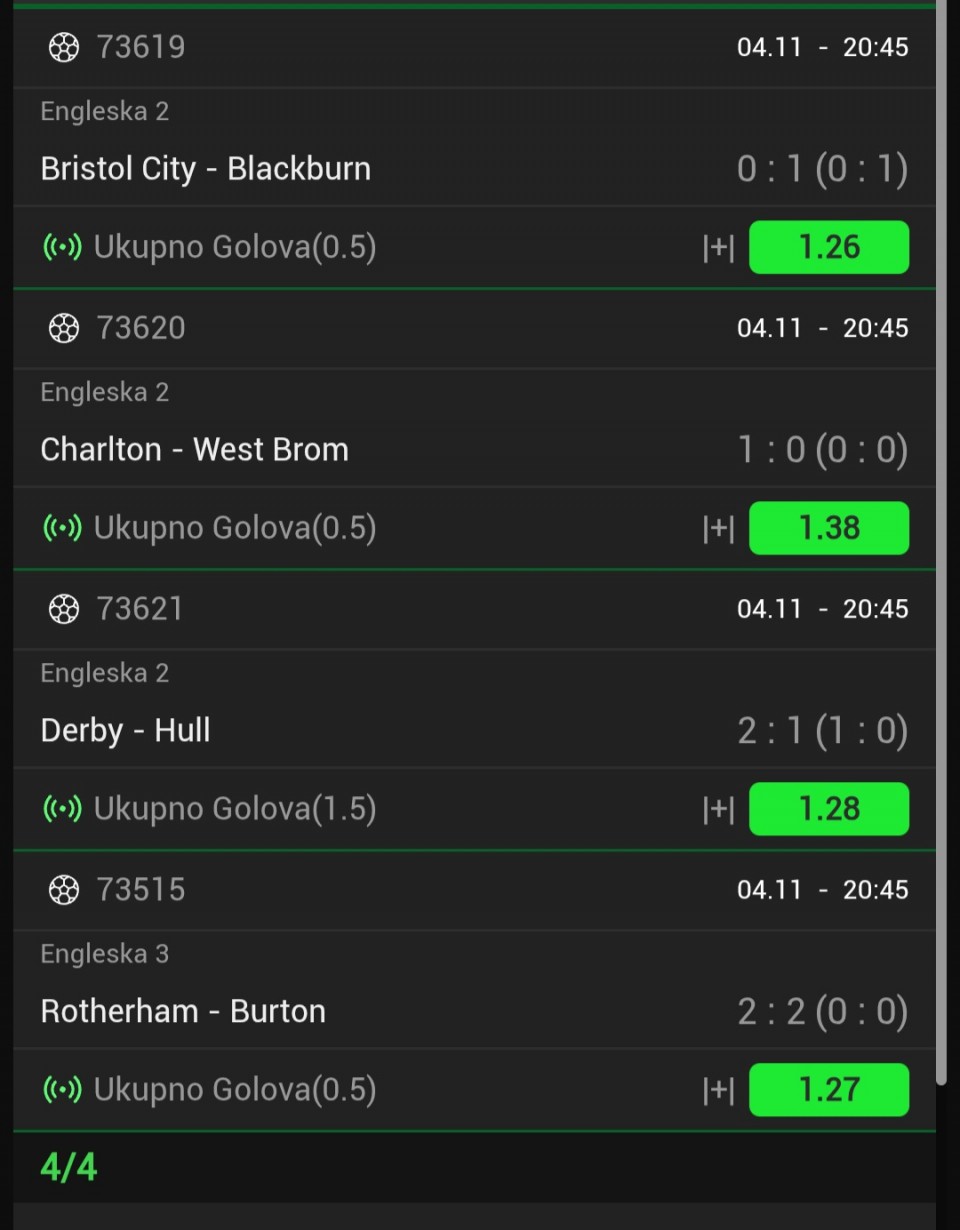Expand the |+| next to odds 1.28

point(718,810)
